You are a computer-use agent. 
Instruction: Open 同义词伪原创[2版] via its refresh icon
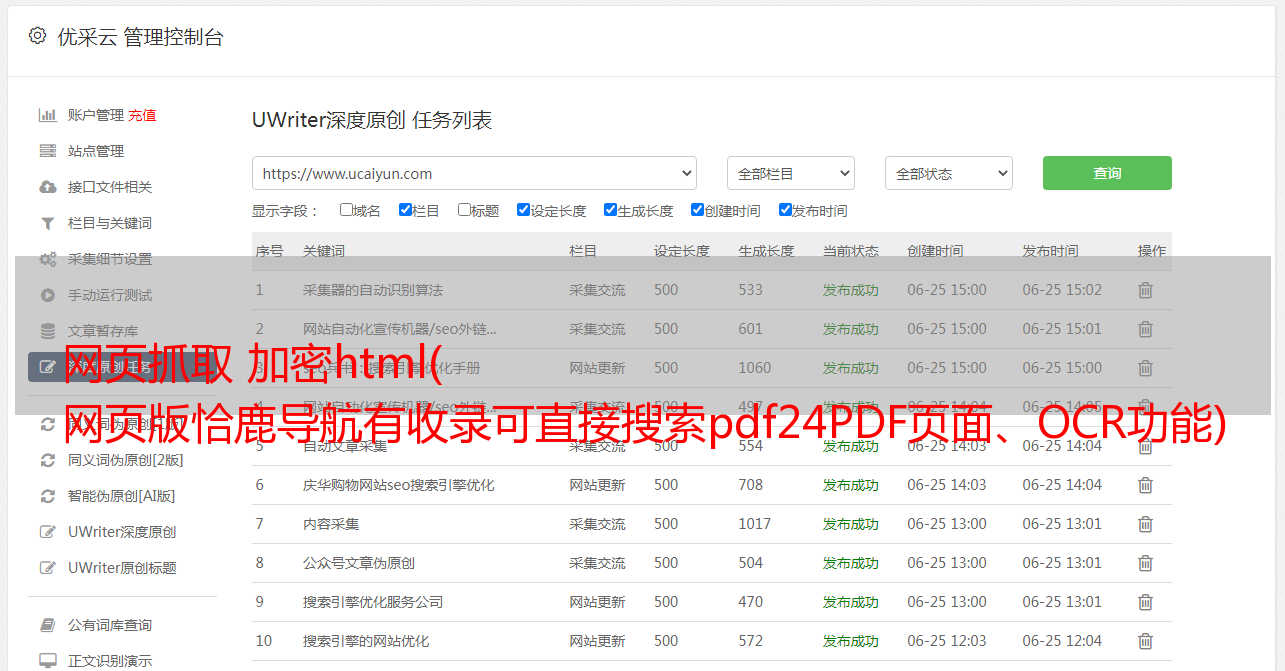point(47,460)
